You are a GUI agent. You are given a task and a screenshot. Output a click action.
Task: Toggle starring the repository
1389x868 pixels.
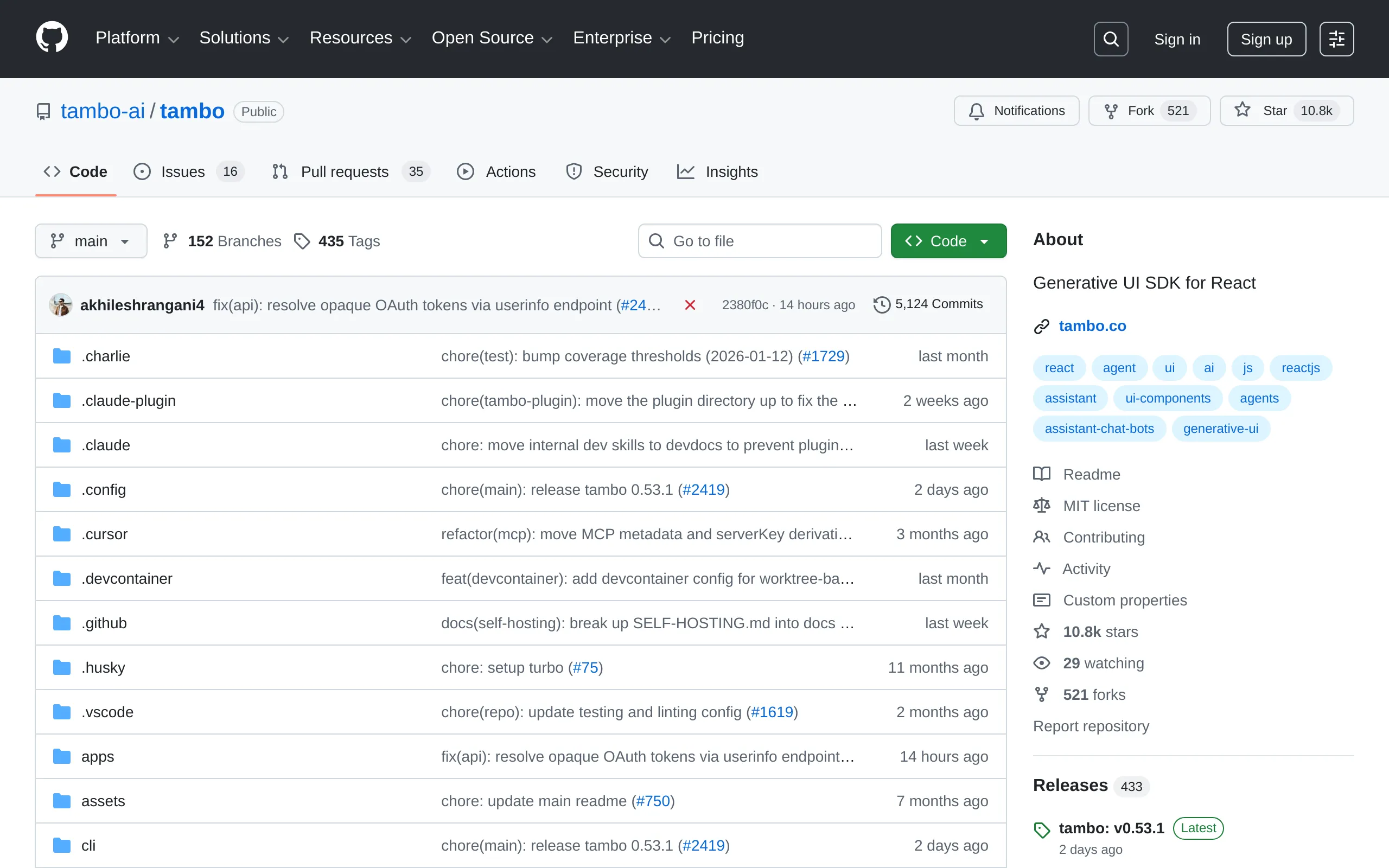(1276, 111)
